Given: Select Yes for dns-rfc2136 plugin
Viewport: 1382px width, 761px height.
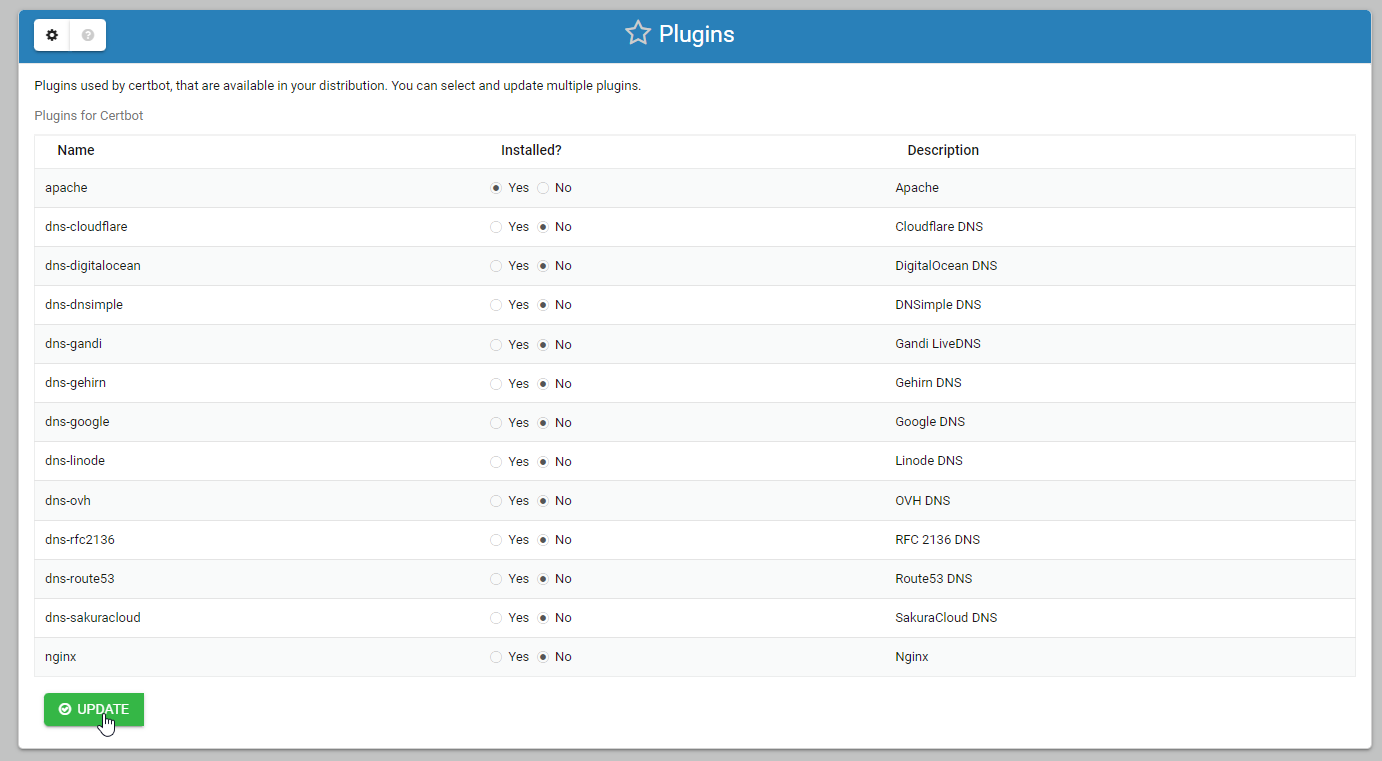Looking at the screenshot, I should pos(496,540).
